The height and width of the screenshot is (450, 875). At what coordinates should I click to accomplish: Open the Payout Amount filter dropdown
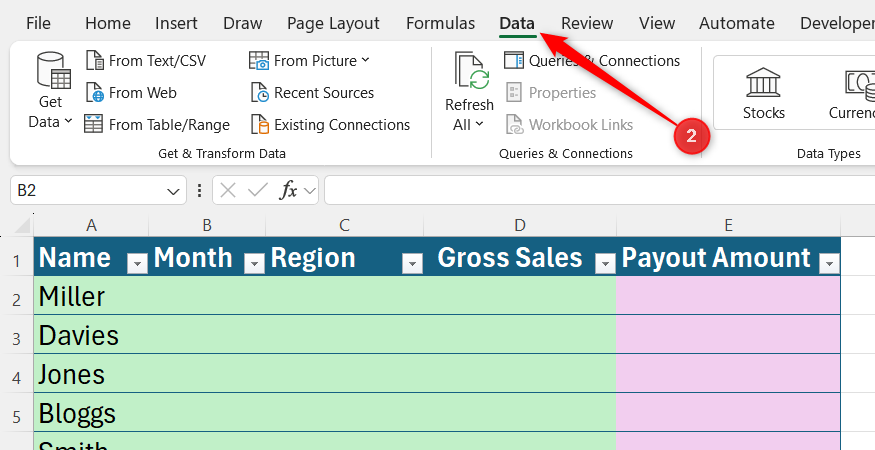click(829, 263)
